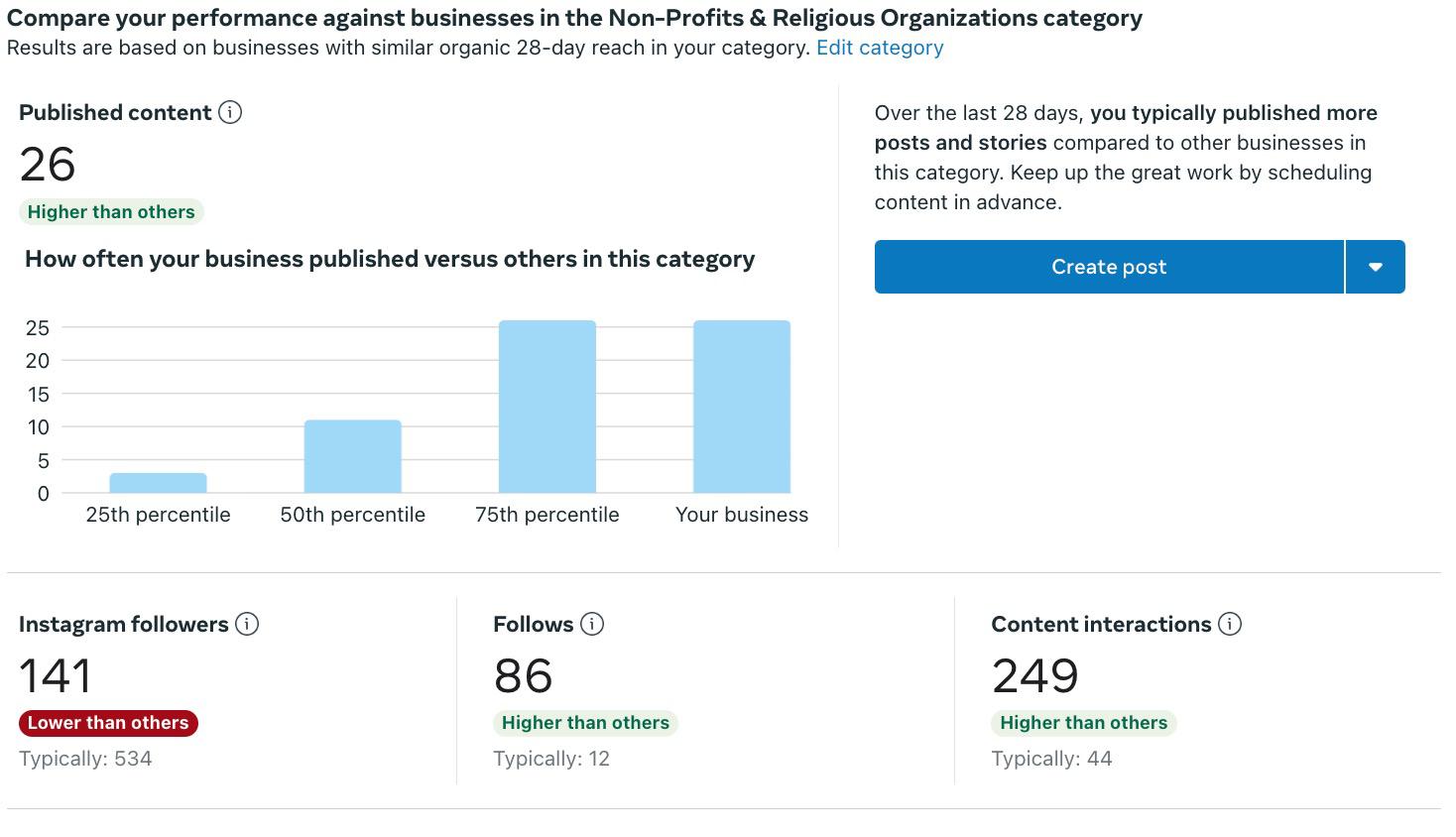Click the Your business axis label
The height and width of the screenshot is (837, 1456).
click(x=742, y=515)
